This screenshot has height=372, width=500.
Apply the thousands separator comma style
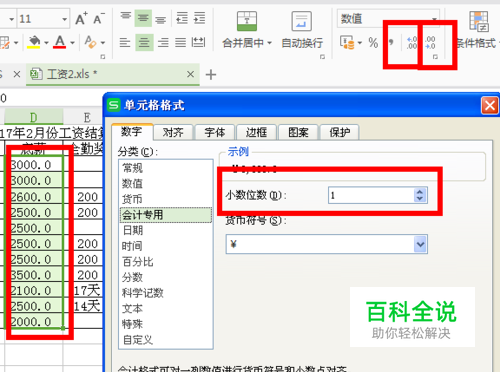coord(391,42)
